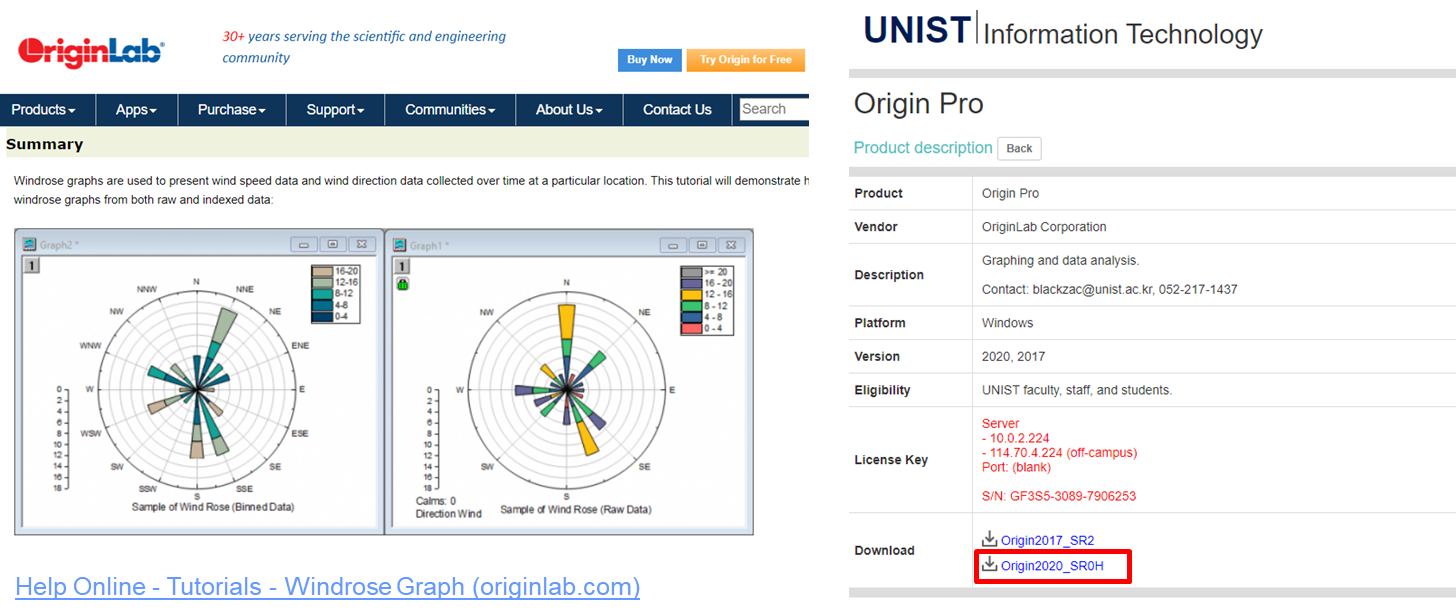
Task: Click the eligibility value text
Action: (1079, 390)
